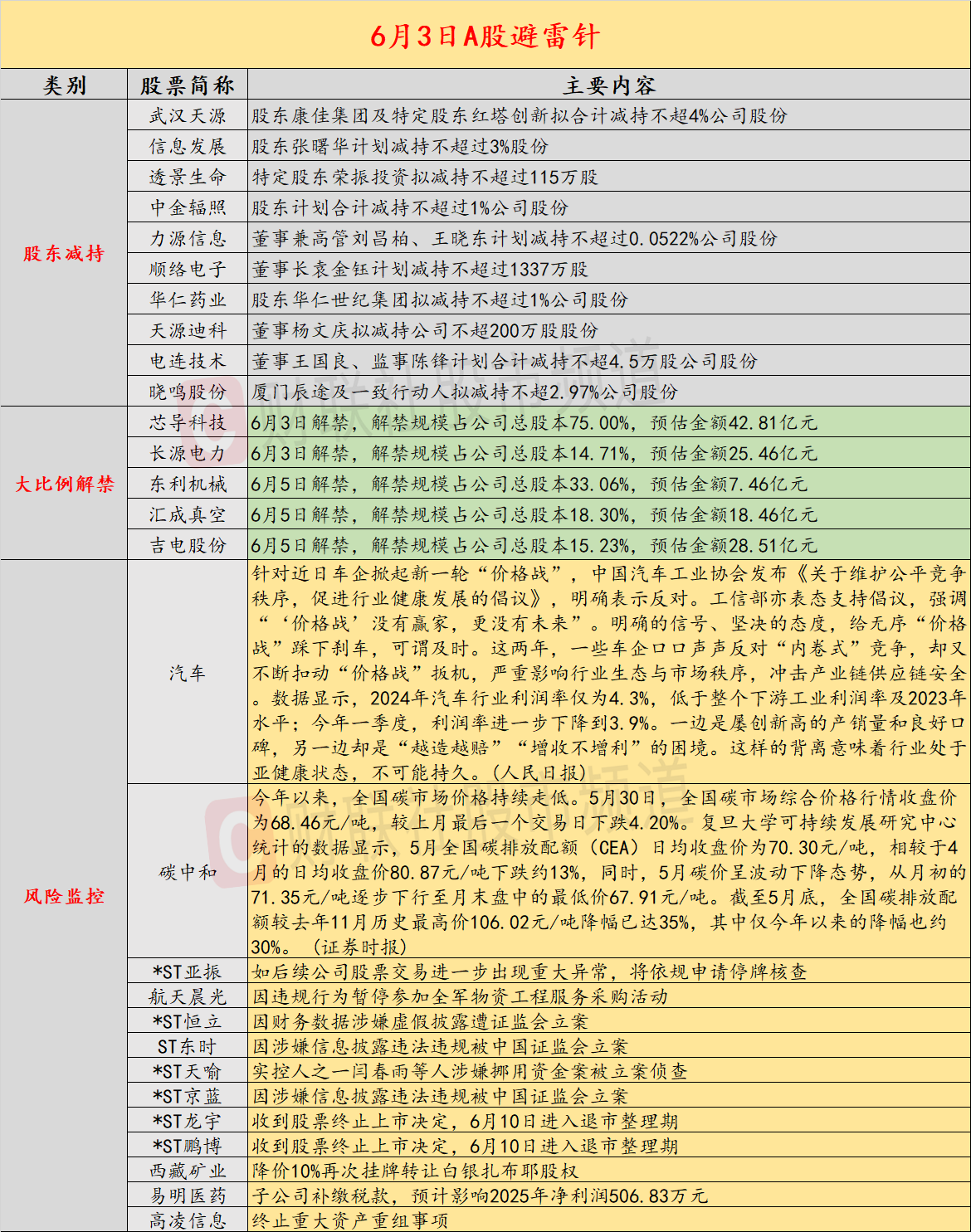Click 股东张曙华计划减持不超过3%股份 text
Screen dimensions: 971x1232
point(400,147)
